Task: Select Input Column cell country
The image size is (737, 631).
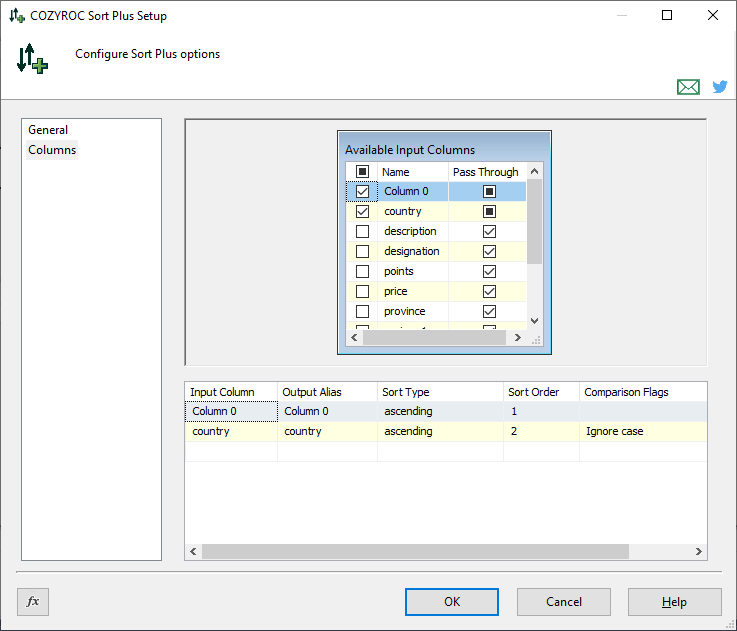Action: (x=231, y=432)
